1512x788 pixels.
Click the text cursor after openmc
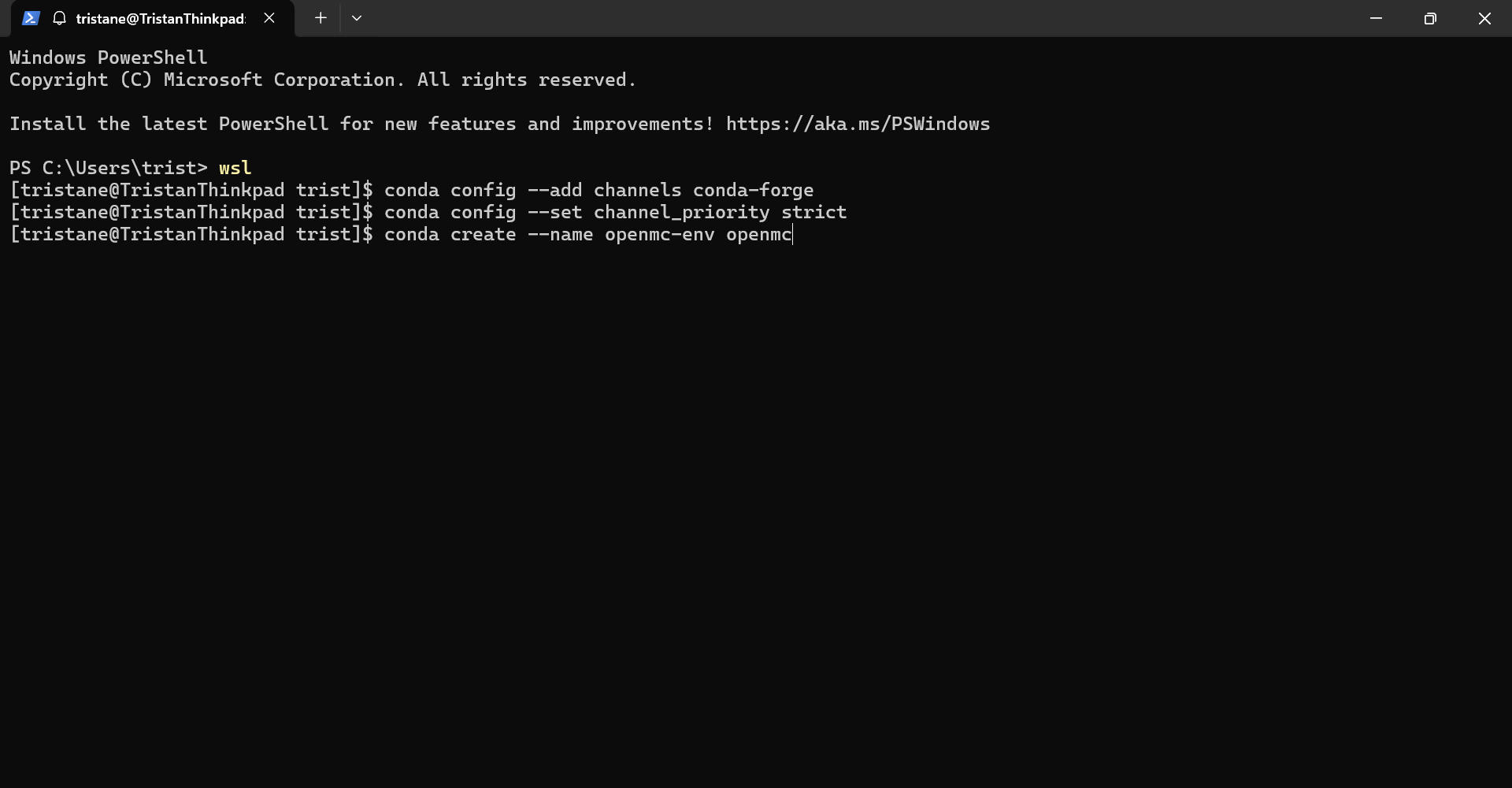tap(794, 235)
